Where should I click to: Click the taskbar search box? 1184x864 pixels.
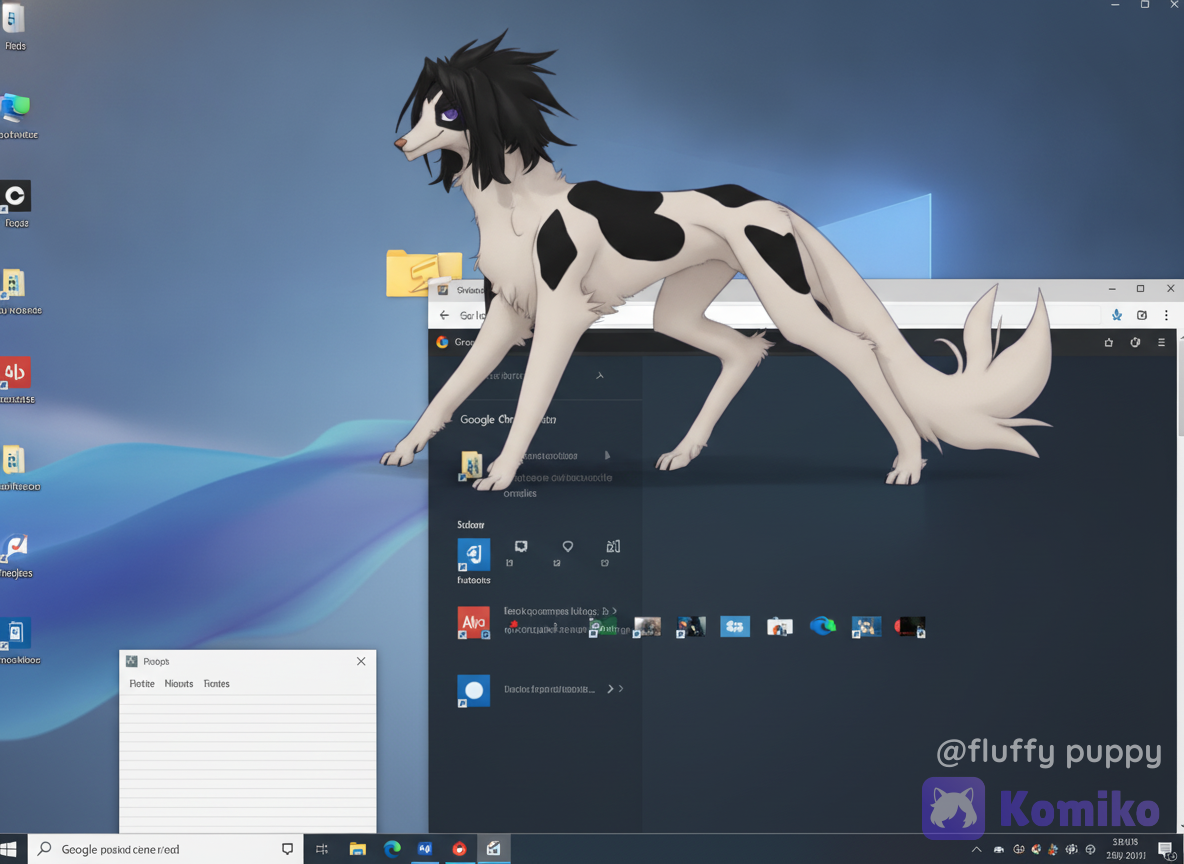point(165,849)
